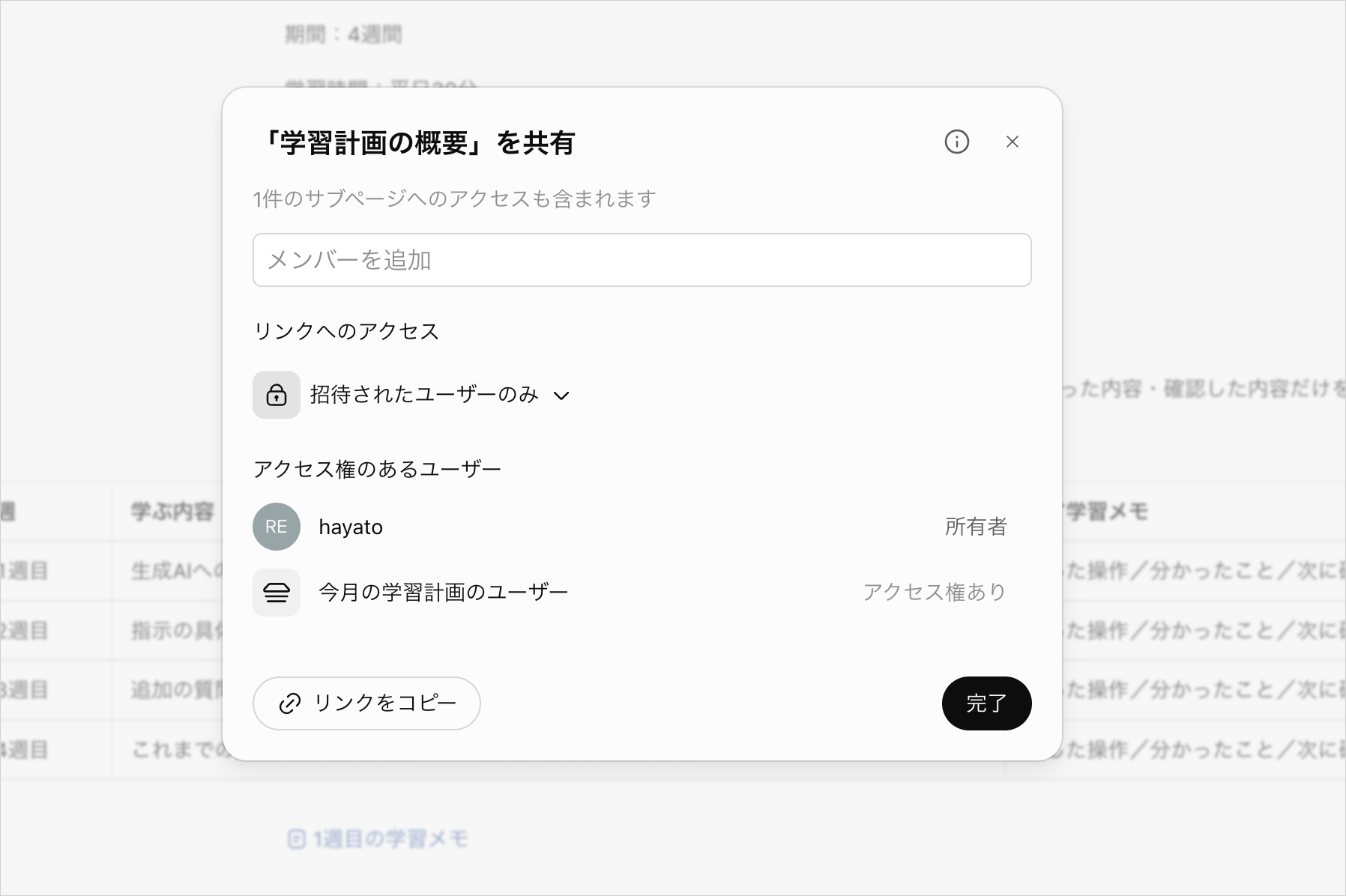The height and width of the screenshot is (896, 1346).
Task: Click the info icon in share dialog
Action: (956, 142)
